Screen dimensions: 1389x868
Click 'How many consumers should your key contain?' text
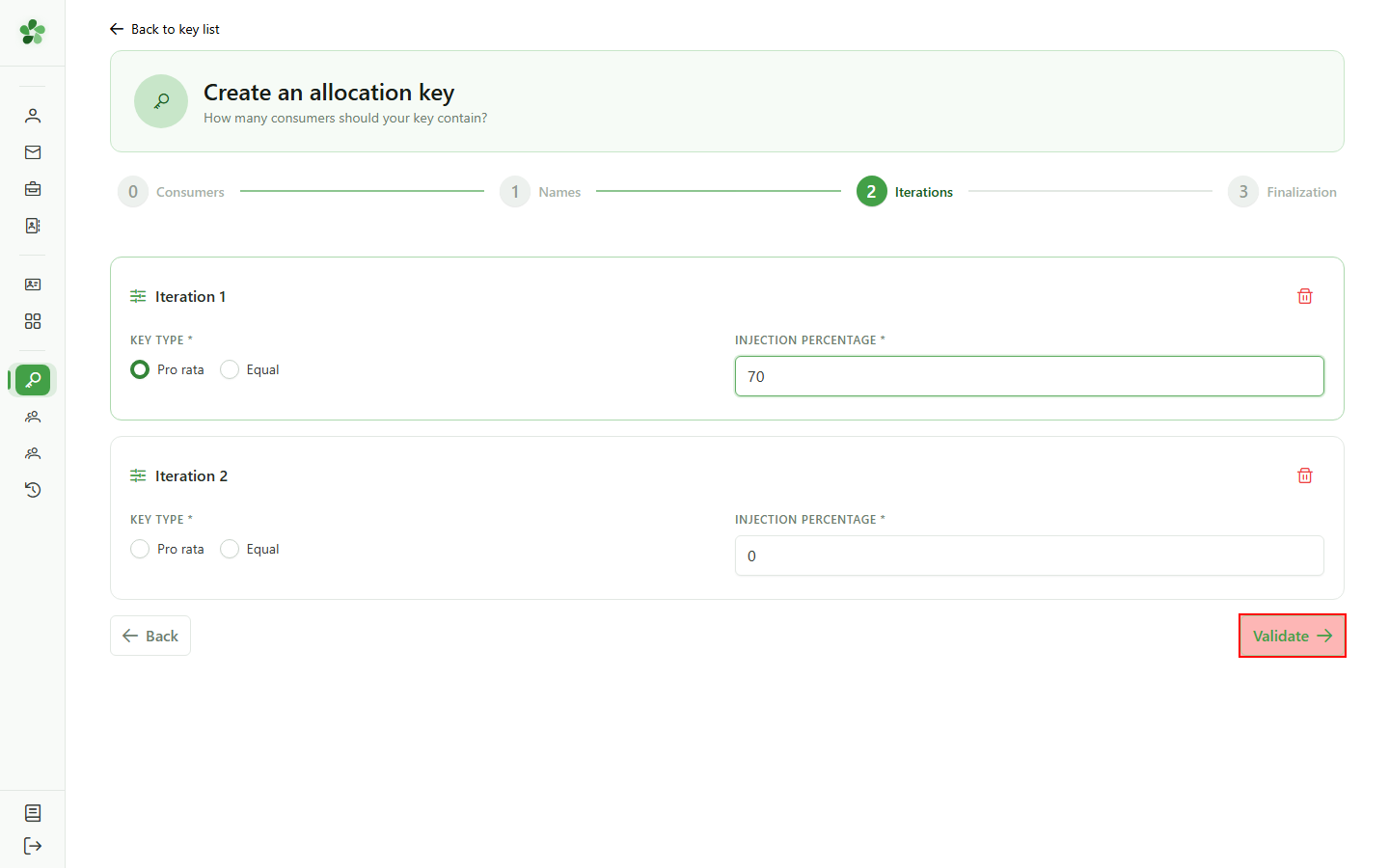click(x=345, y=118)
